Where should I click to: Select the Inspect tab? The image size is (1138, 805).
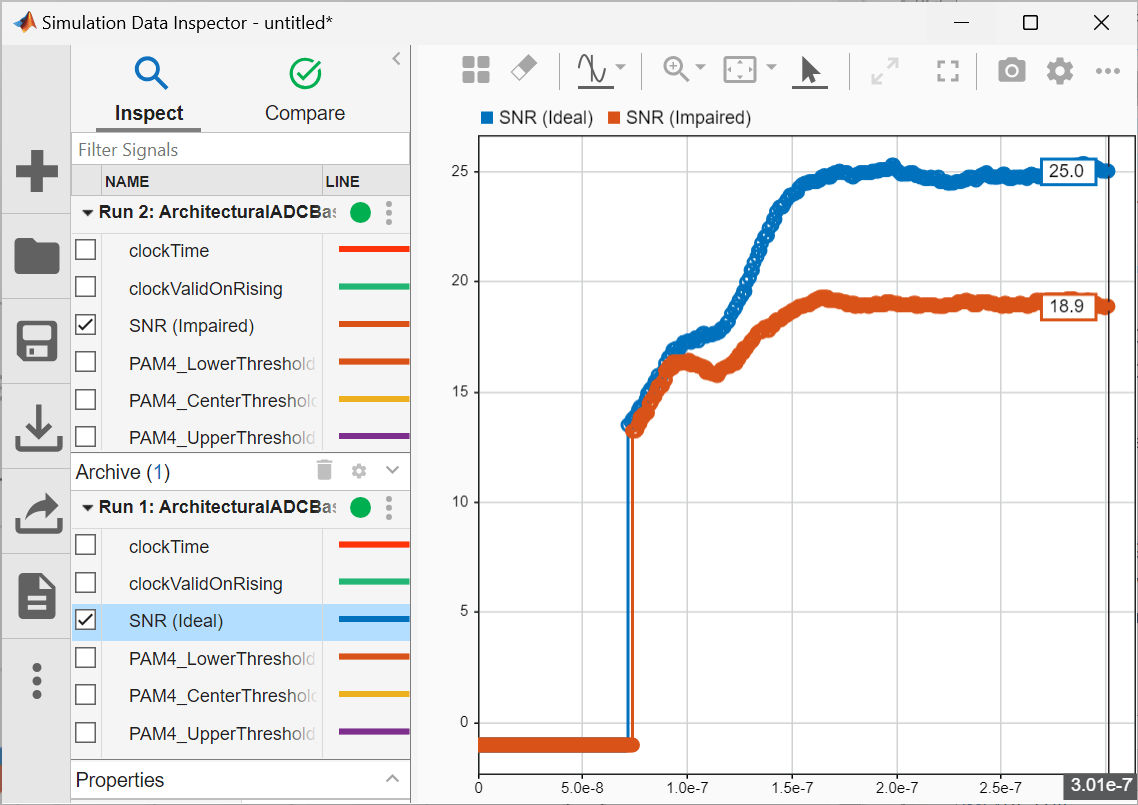149,90
